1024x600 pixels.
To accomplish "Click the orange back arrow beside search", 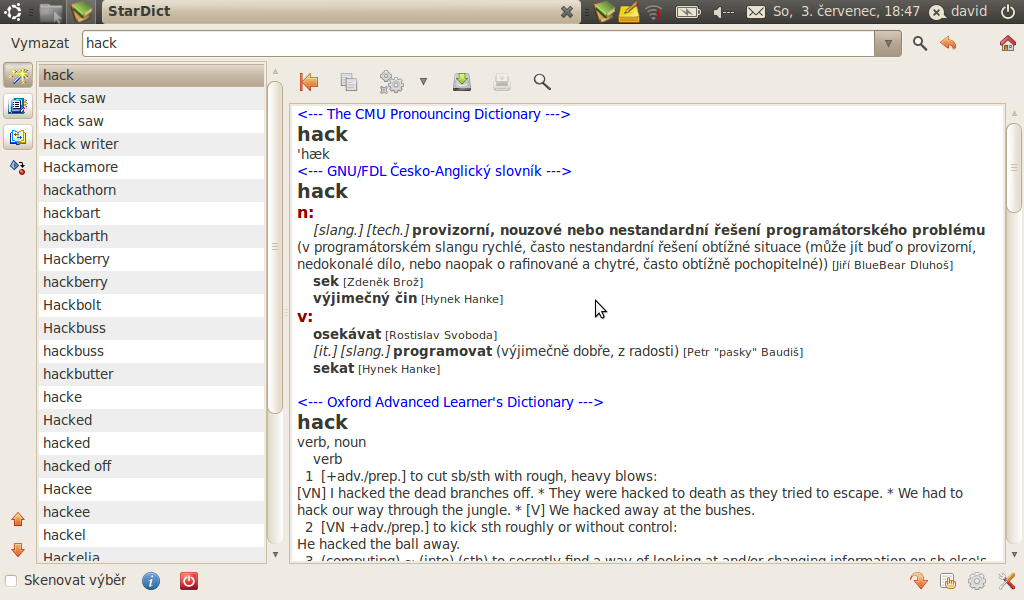I will pos(948,43).
